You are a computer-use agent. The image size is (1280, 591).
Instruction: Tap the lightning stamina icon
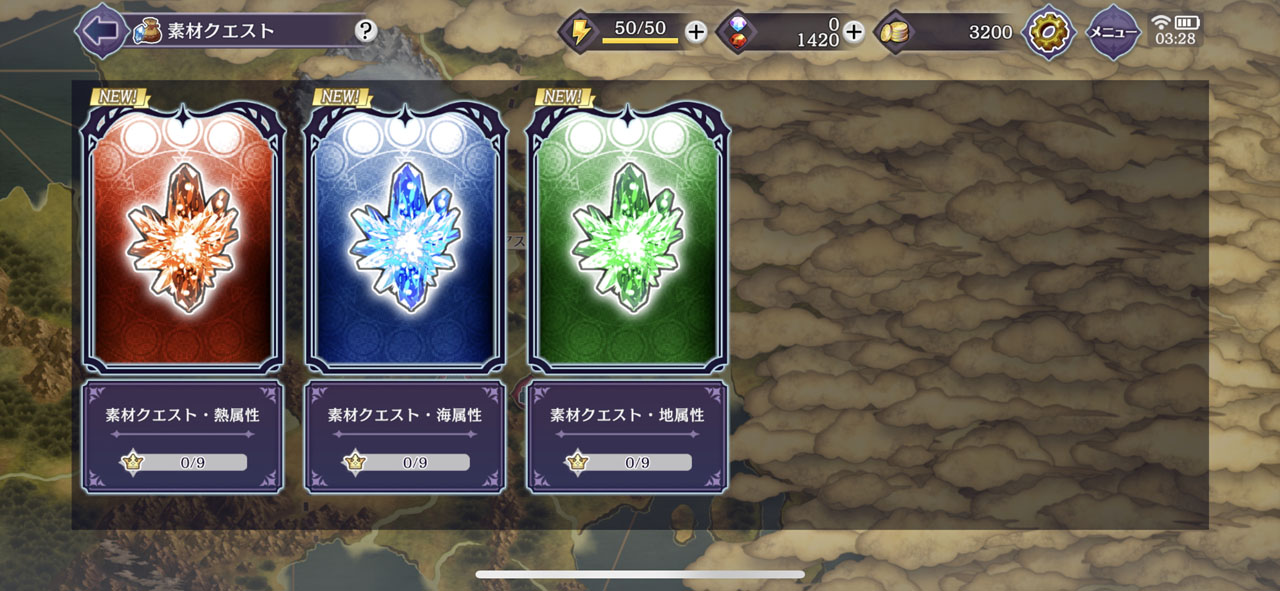(581, 32)
